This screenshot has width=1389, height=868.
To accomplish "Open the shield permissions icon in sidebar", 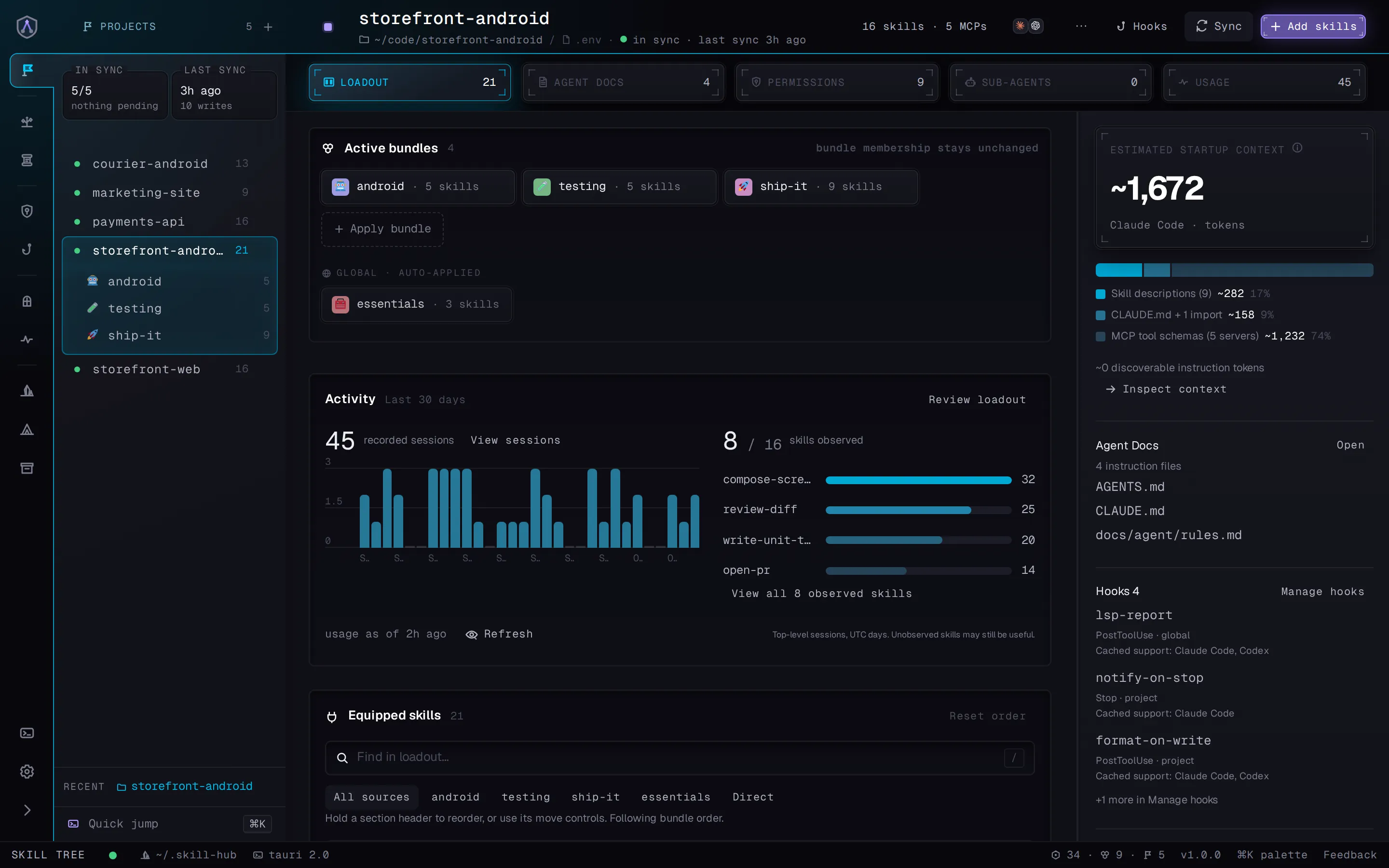I will click(x=27, y=211).
